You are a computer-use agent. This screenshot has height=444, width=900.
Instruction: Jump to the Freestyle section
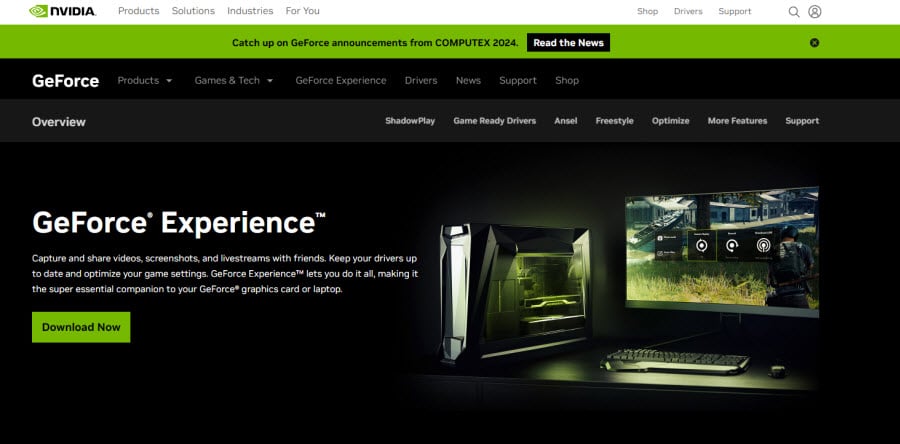pos(615,121)
